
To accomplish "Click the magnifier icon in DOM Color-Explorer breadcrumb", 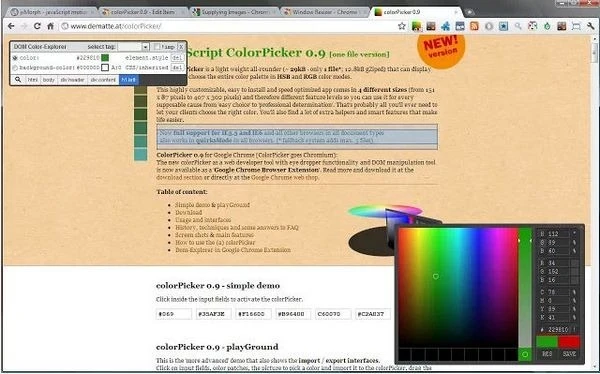I will click(18, 80).
